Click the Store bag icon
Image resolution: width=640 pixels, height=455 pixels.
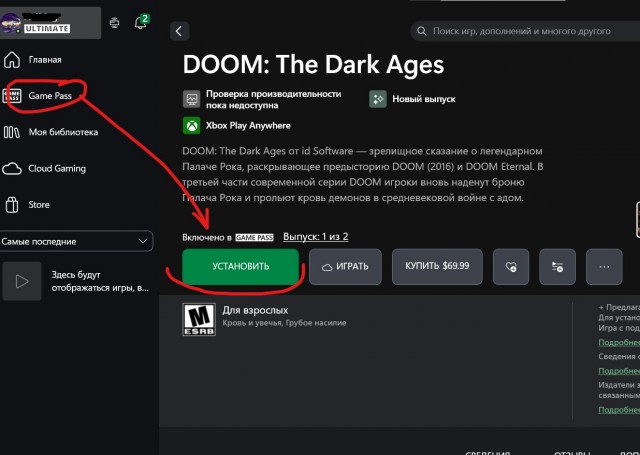point(12,205)
